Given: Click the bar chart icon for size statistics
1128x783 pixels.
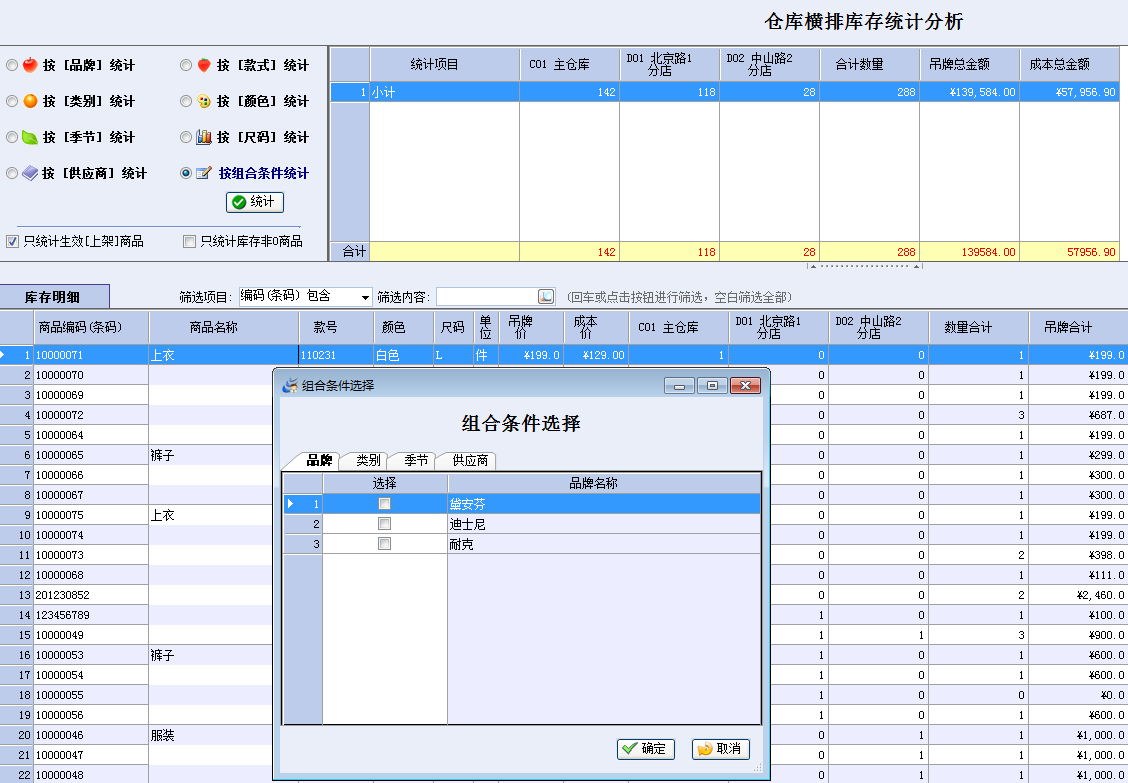Looking at the screenshot, I should click(x=204, y=137).
